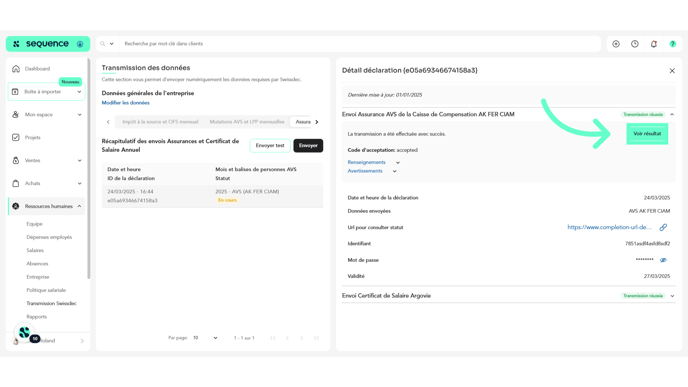The height and width of the screenshot is (387, 688).
Task: Open Boîte à importer menu item
Action: (x=47, y=92)
